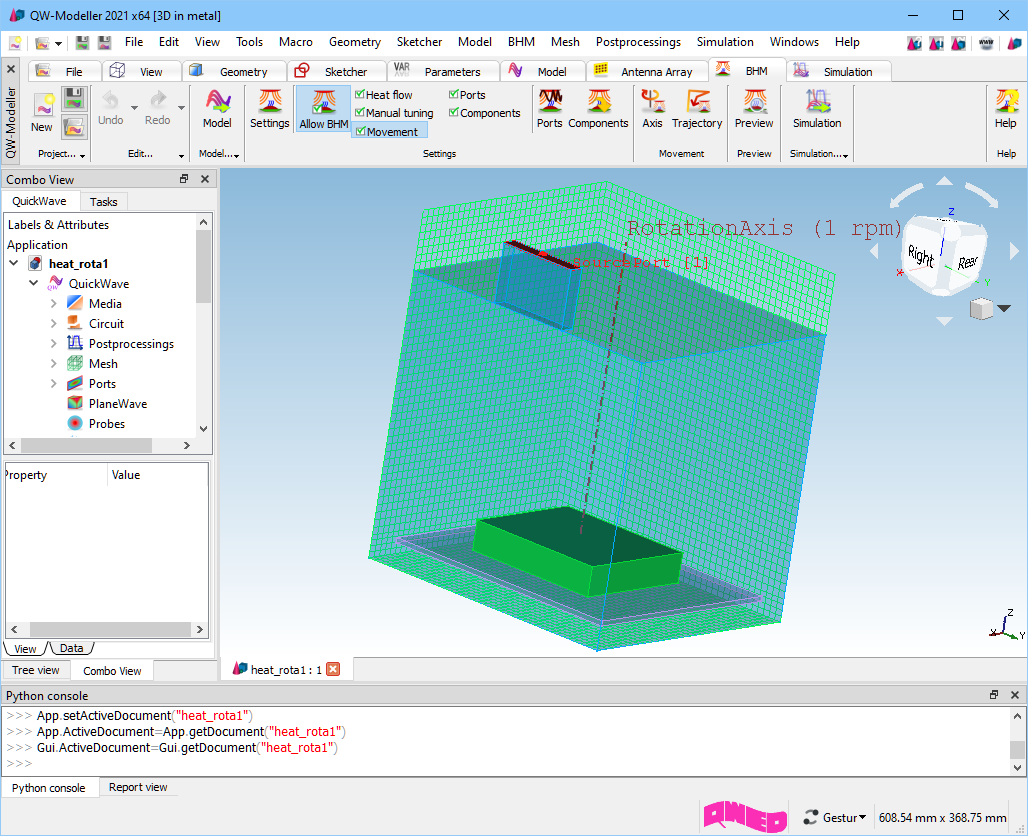Open the Sketcher menu
This screenshot has height=836, width=1028.
click(419, 42)
